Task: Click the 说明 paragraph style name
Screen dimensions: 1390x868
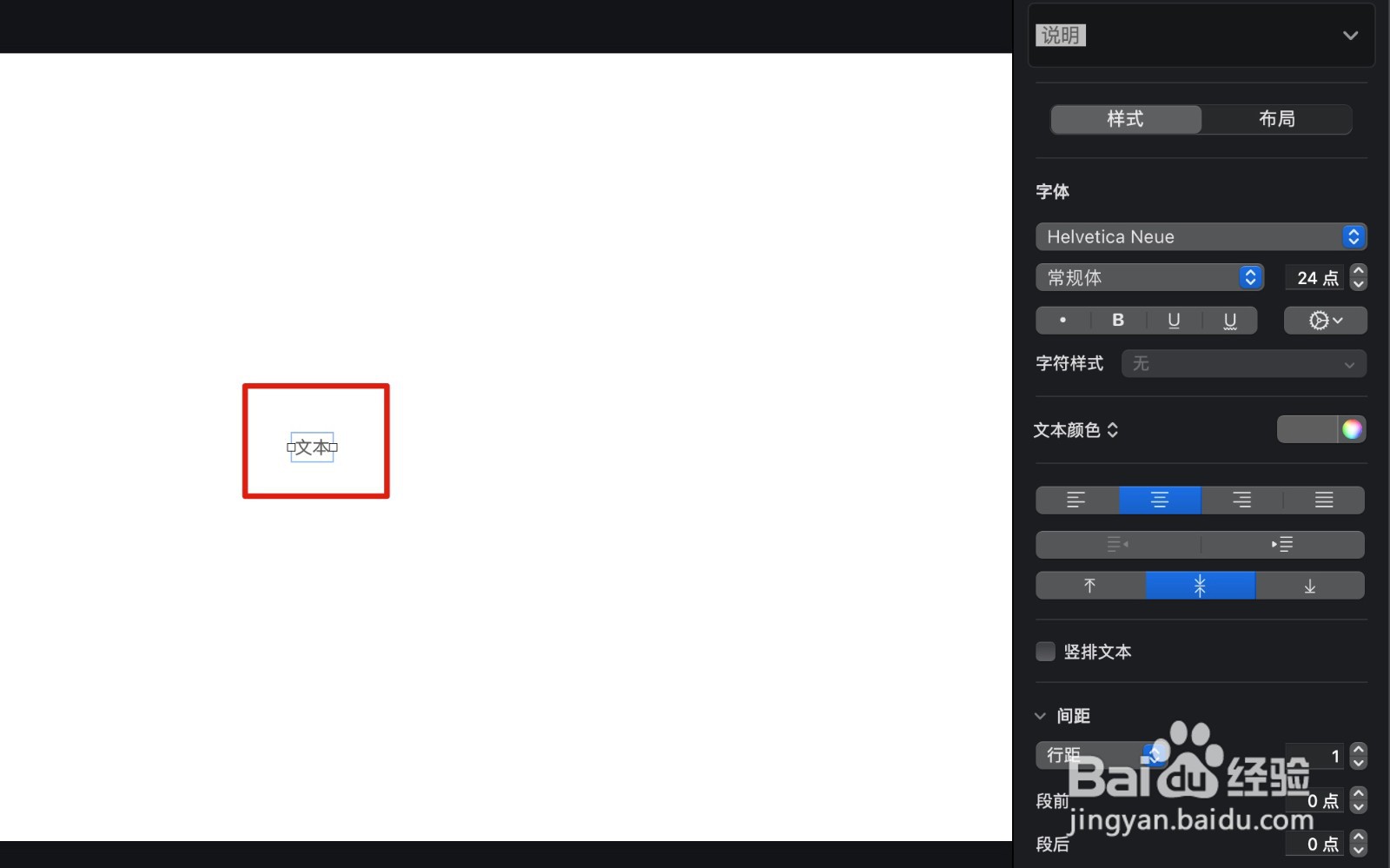Action: pyautogui.click(x=1061, y=36)
